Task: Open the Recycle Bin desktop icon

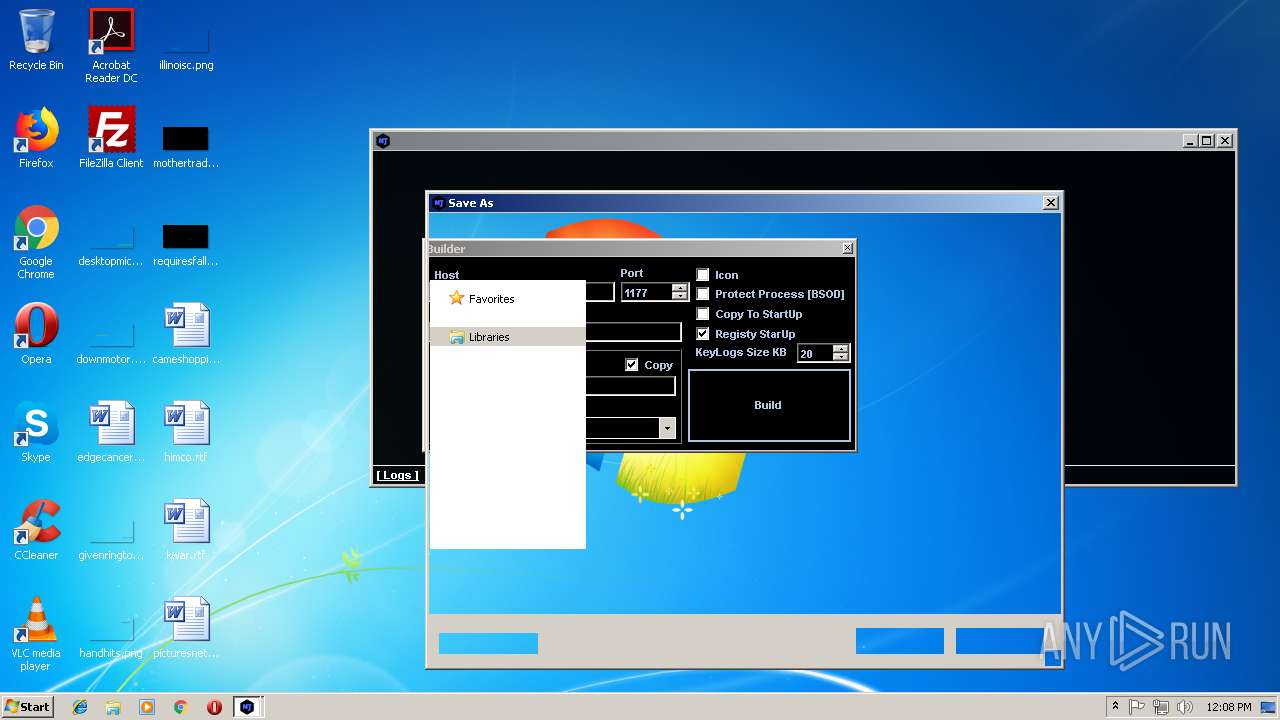Action: tap(36, 40)
